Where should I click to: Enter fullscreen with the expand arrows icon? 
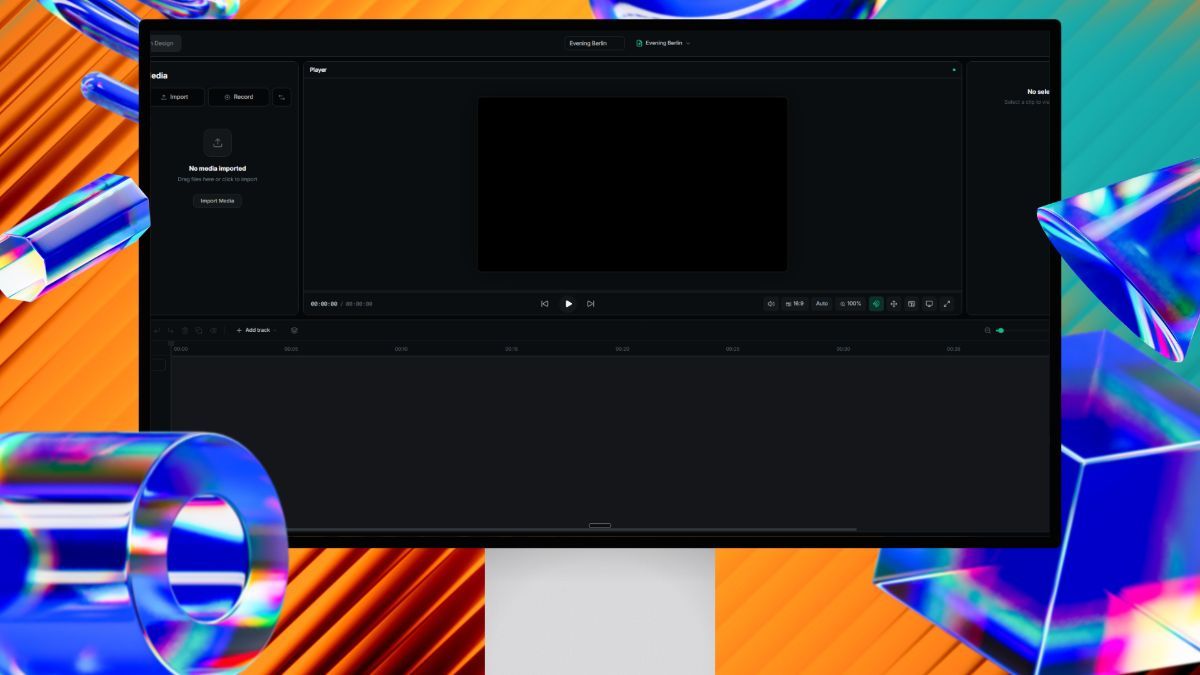[x=947, y=304]
